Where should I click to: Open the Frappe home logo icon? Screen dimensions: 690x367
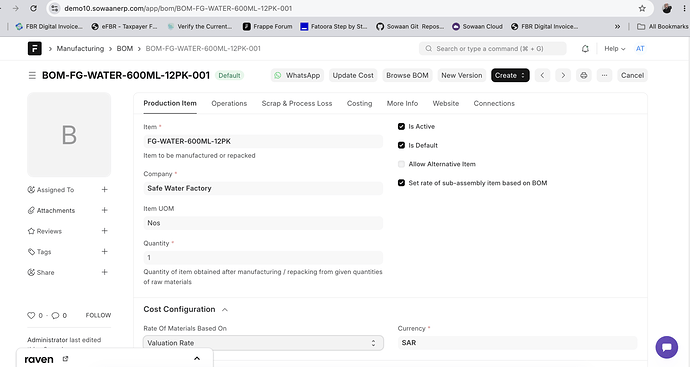35,48
